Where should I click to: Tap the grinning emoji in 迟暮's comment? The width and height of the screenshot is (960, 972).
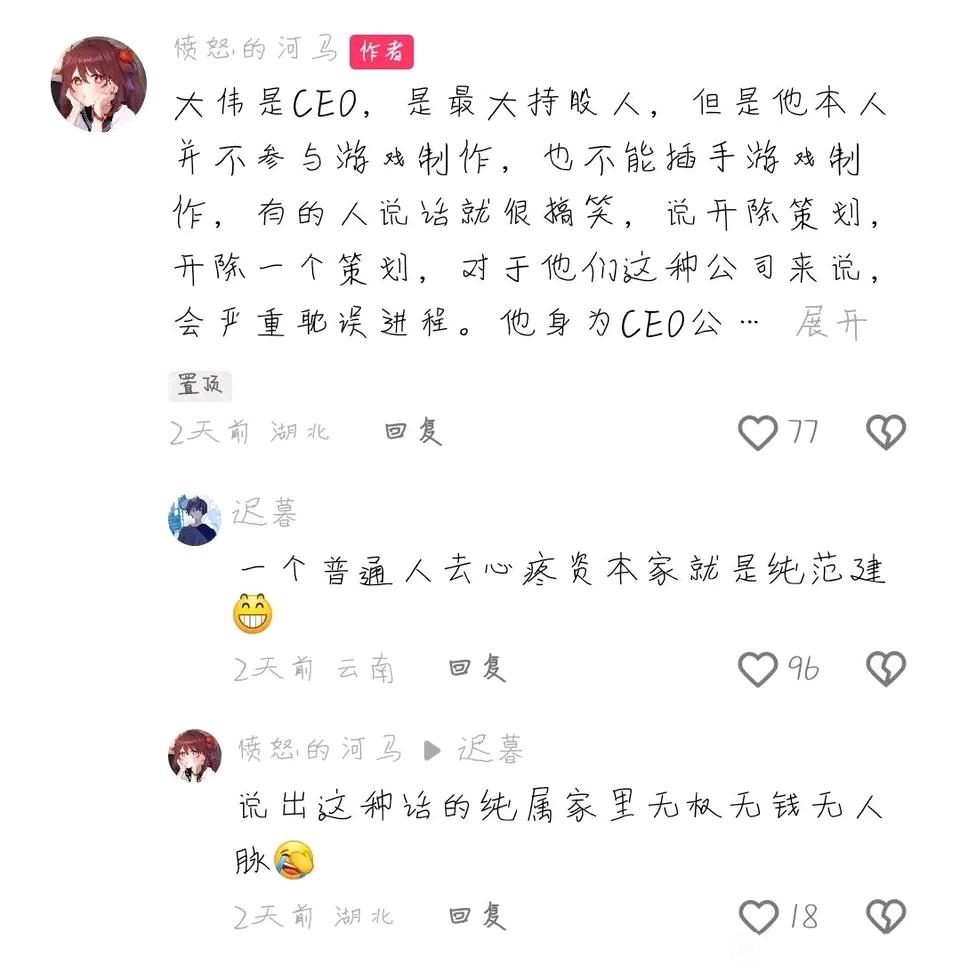pos(252,613)
